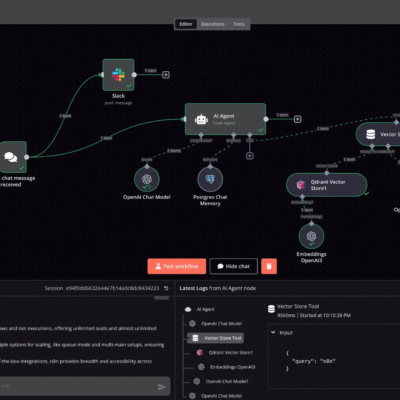
Task: Click the AI Agent Memory connector
Action: [x=234, y=135]
